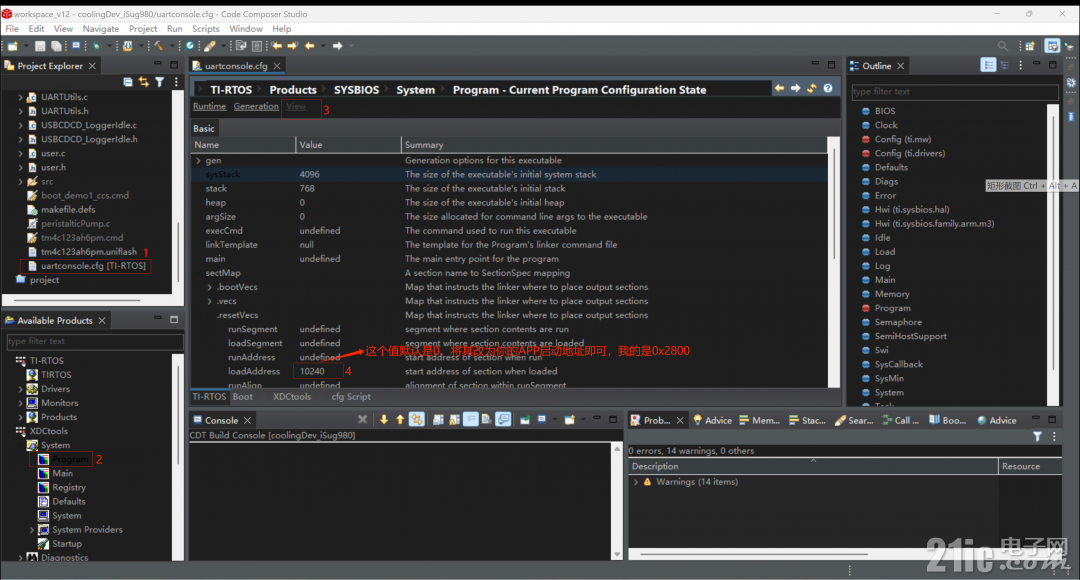The width and height of the screenshot is (1080, 580).
Task: Select tm4c123ah6pm.uniflash file
Action: 88,252
